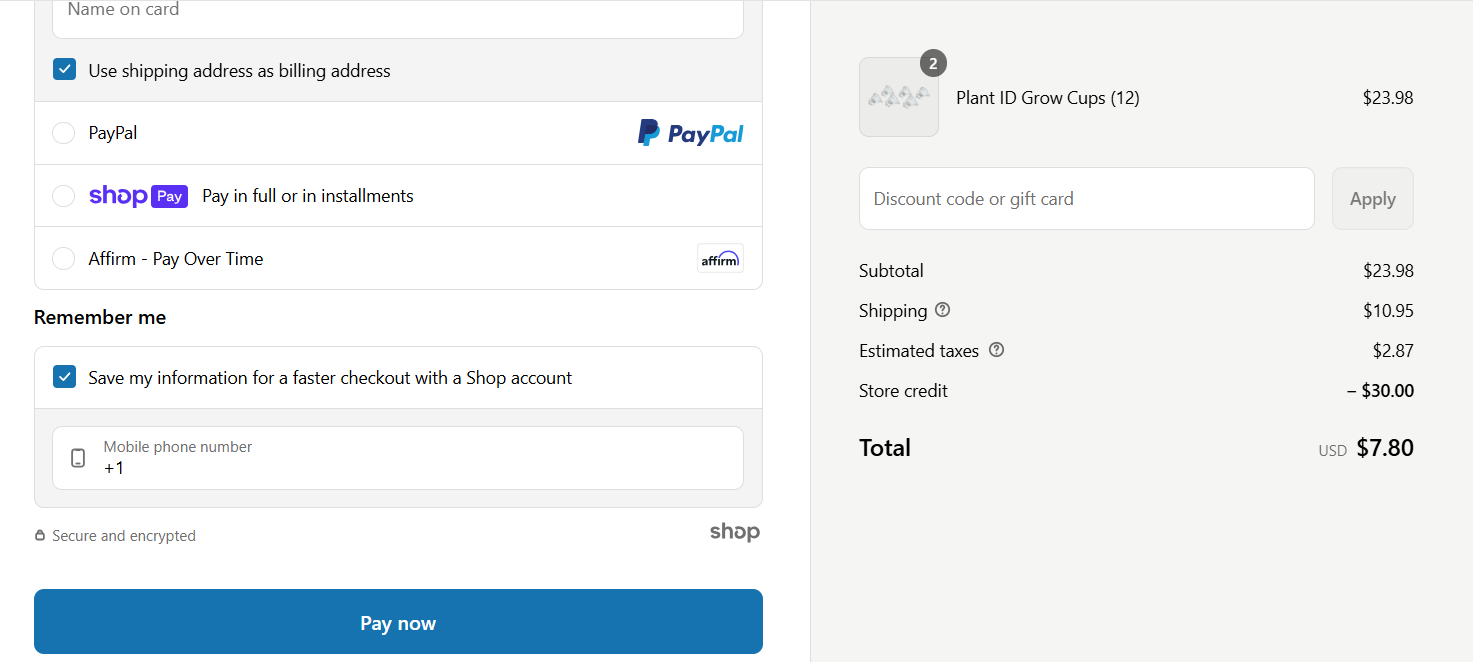Focus the Discount code or gift card field
Viewport: 1473px width, 662px height.
[1086, 198]
